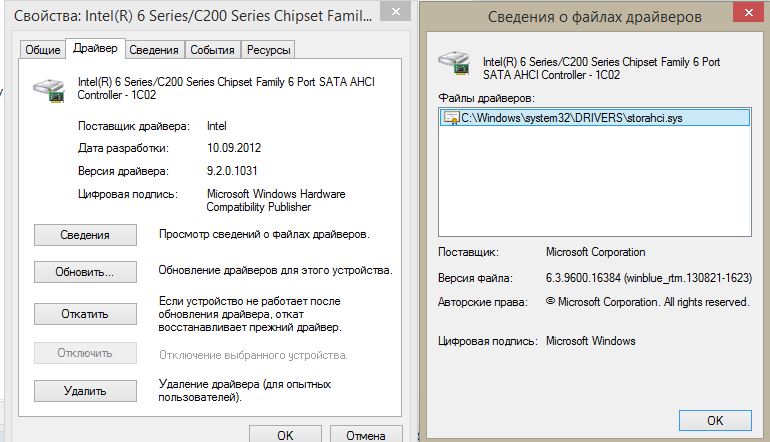Open the Сведения tab
770x442 pixels.
(154, 50)
